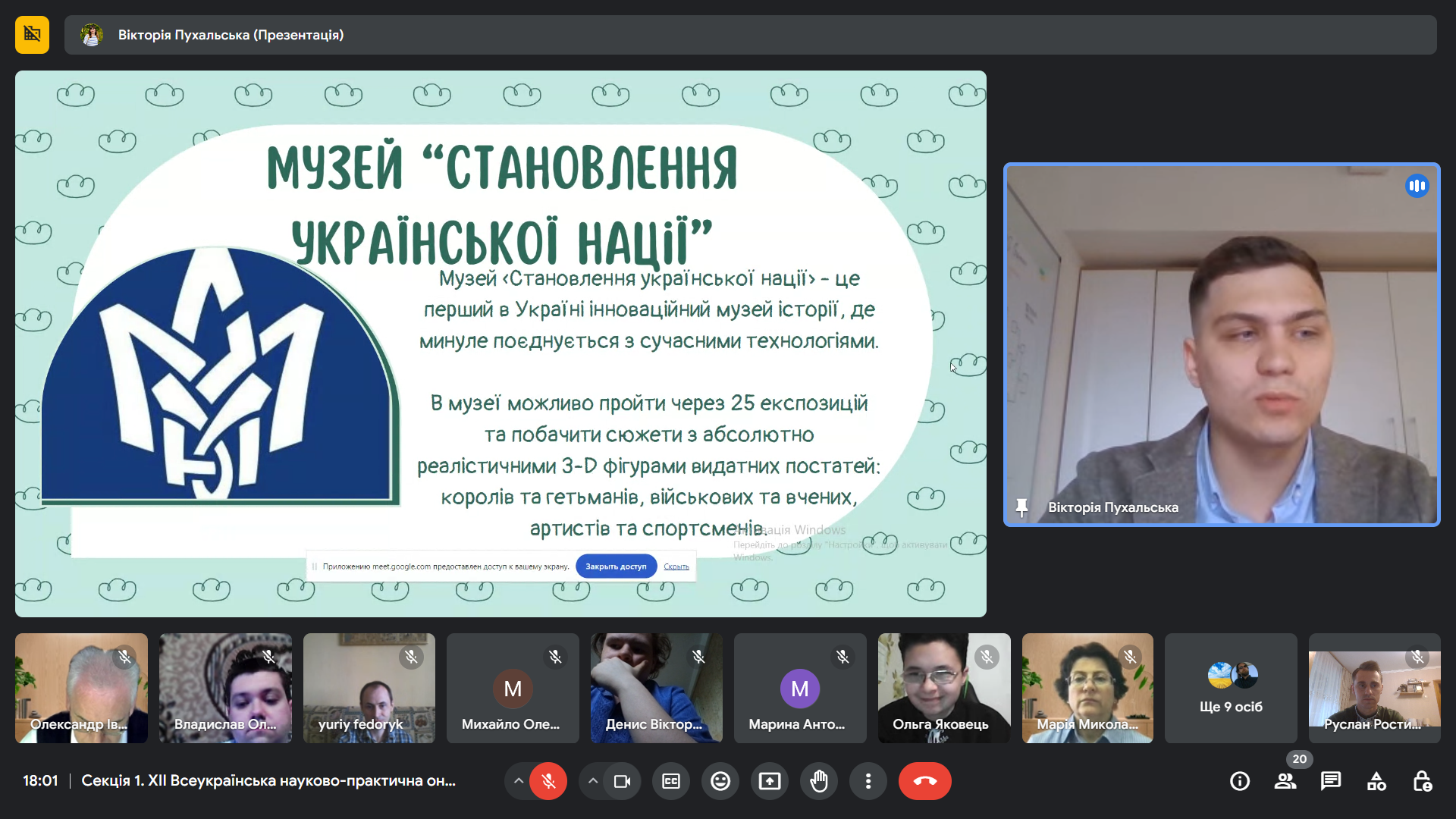
Task: Unmute the microphone with red mic button
Action: [x=548, y=781]
